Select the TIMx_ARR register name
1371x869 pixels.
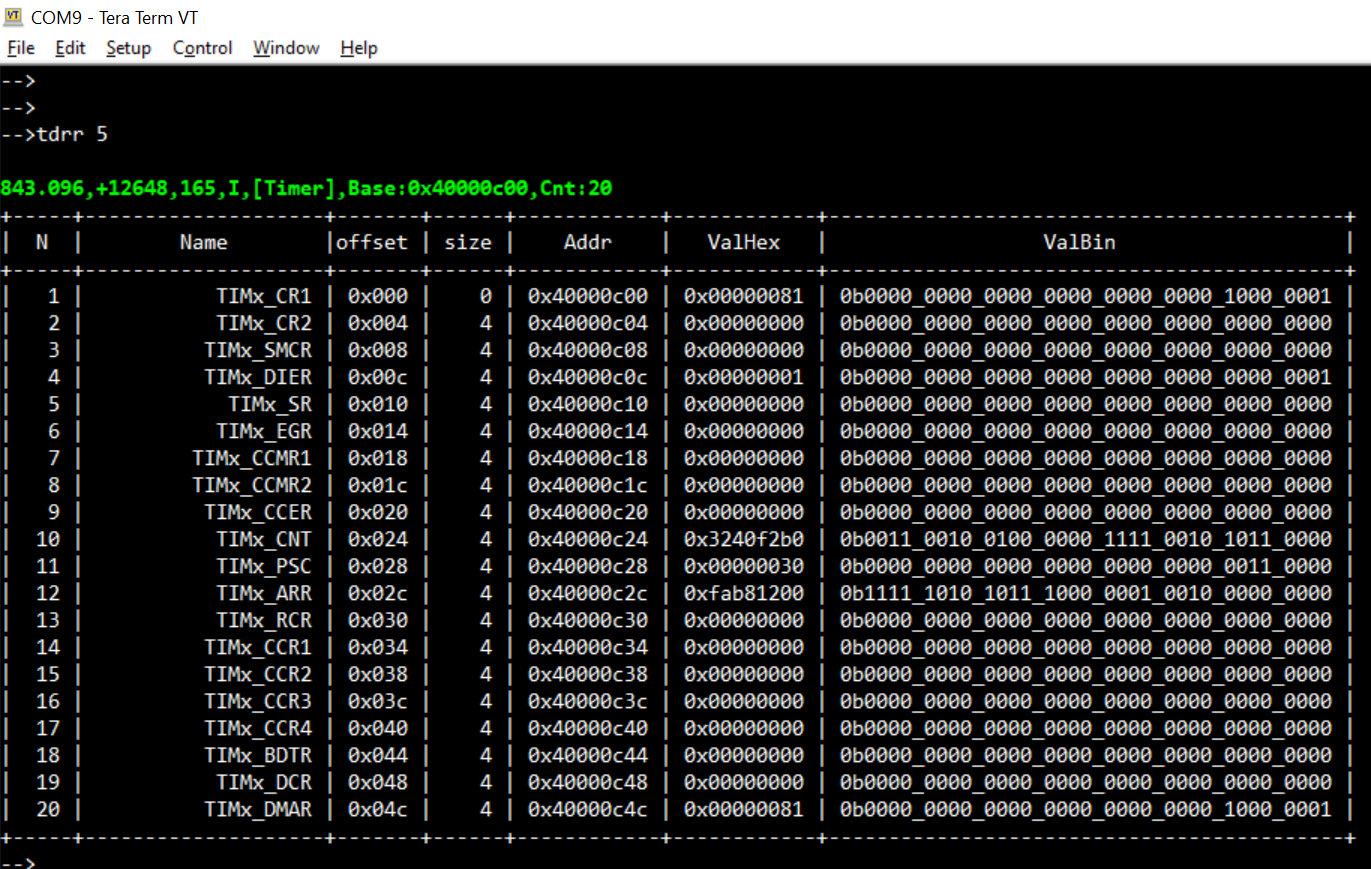pyautogui.click(x=264, y=593)
